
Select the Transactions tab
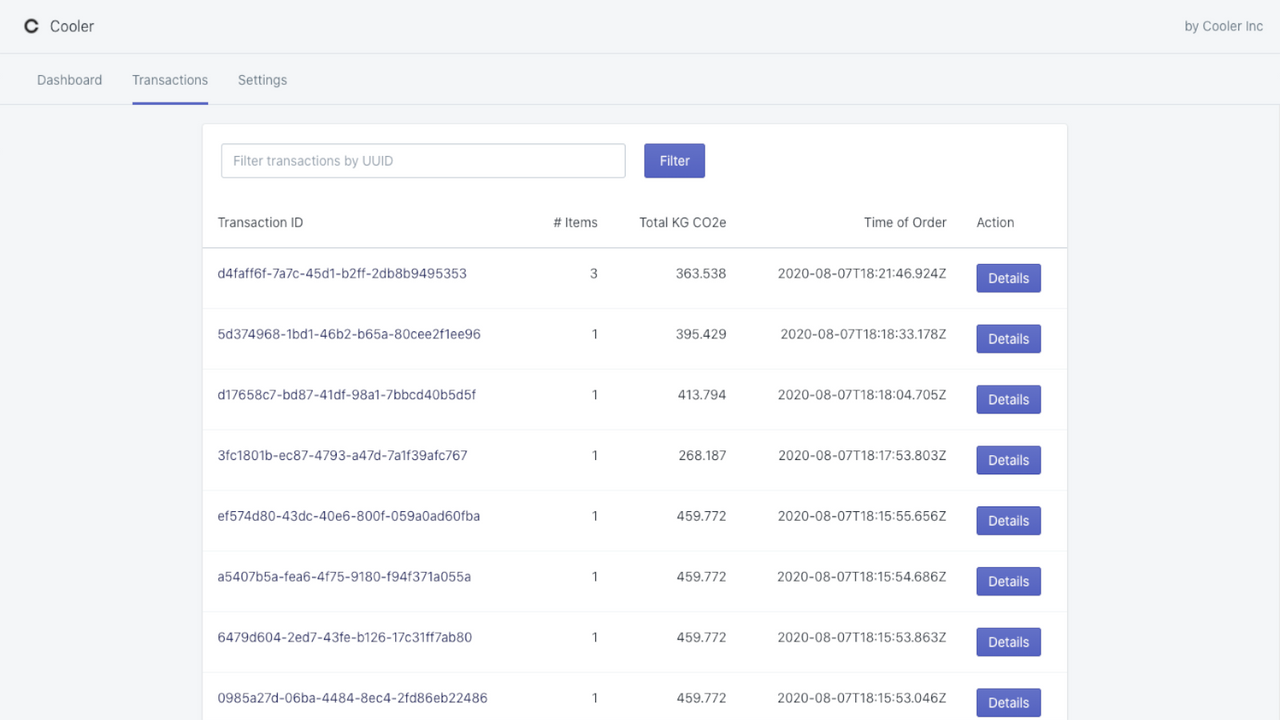pos(170,79)
